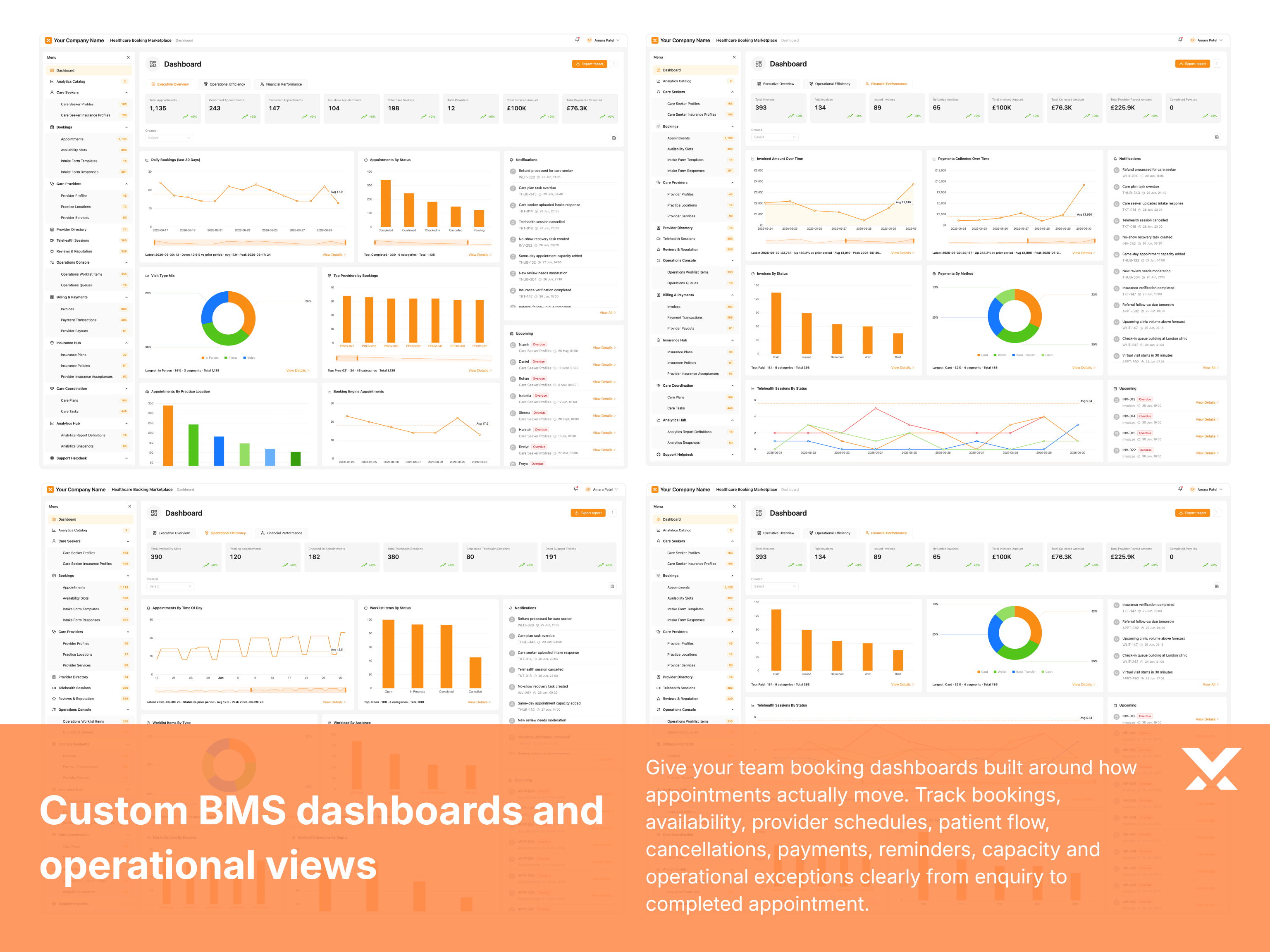Screen dimensions: 1270x952
Task: Toggle Video legend in Visit Type Mix chart
Action: pos(249,357)
